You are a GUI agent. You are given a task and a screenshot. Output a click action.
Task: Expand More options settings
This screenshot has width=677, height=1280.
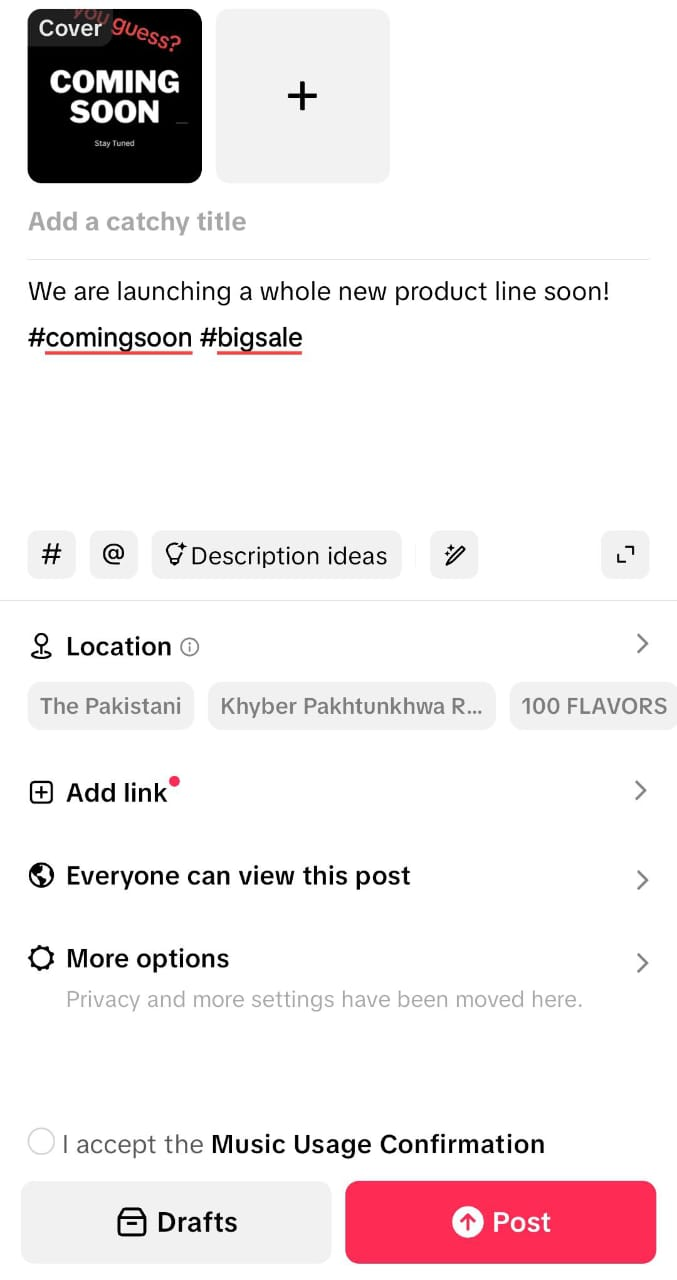click(x=641, y=963)
